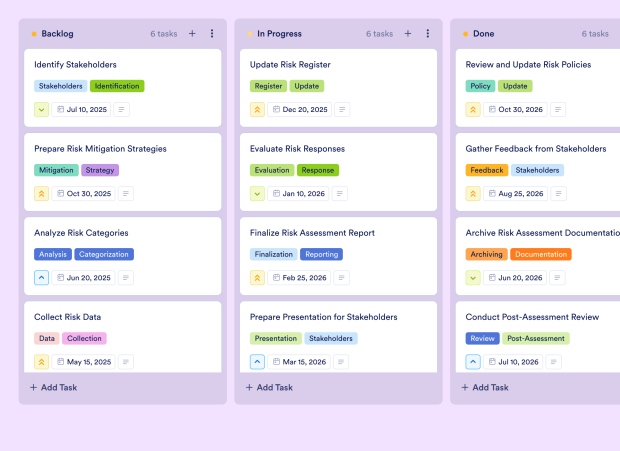Open the In Progress column options menu
Image resolution: width=620 pixels, height=451 pixels.
(x=428, y=34)
